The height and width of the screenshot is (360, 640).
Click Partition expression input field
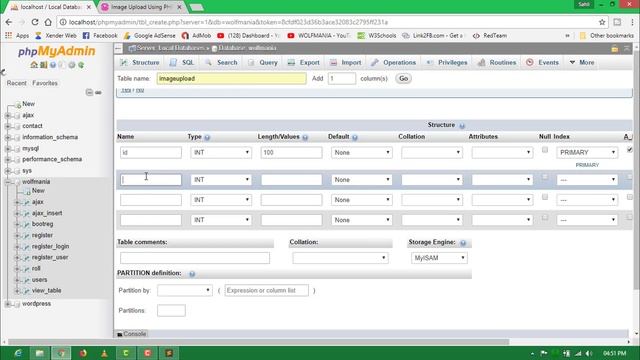coord(267,290)
